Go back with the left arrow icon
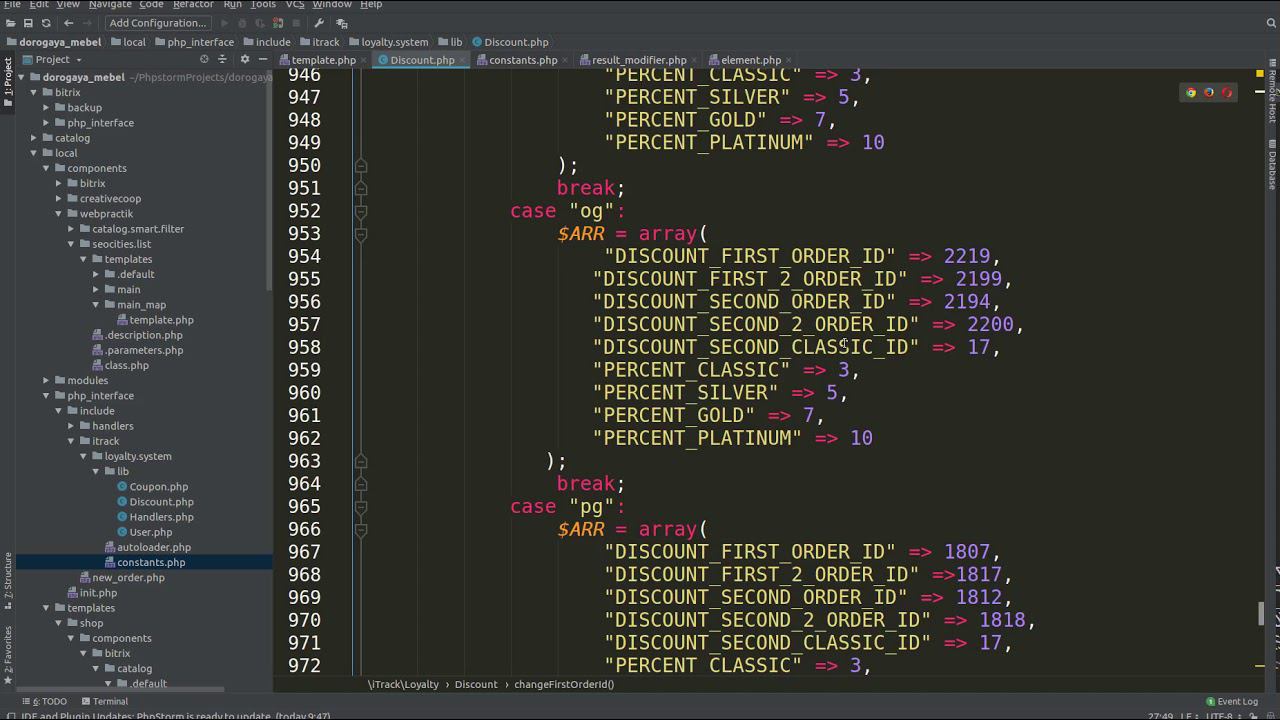Image resolution: width=1280 pixels, height=720 pixels. 68,23
